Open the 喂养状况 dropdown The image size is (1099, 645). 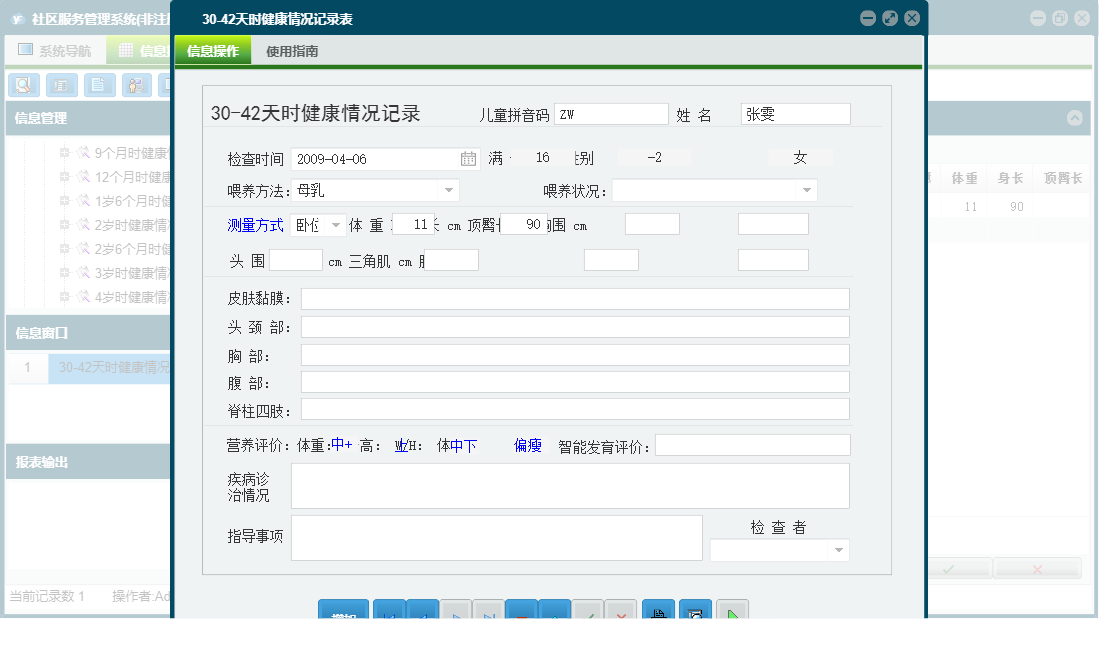pos(806,190)
